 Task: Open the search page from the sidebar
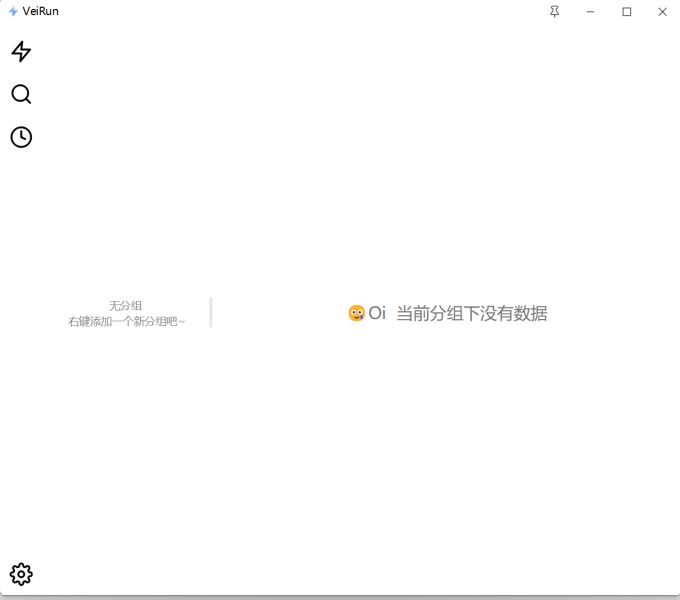[x=21, y=94]
